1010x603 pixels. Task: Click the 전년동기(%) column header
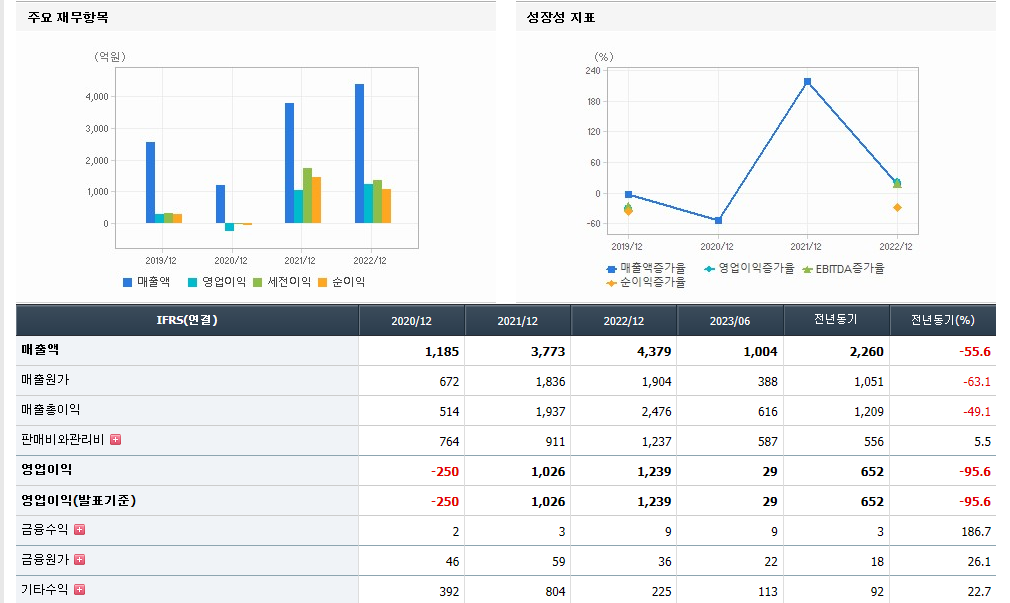(x=942, y=320)
